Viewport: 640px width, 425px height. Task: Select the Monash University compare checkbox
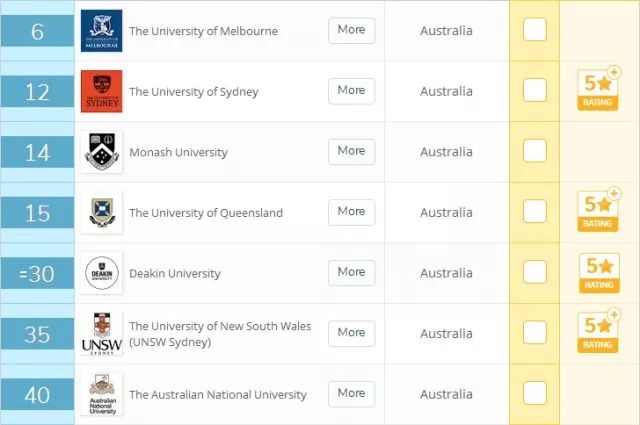pyautogui.click(x=535, y=151)
